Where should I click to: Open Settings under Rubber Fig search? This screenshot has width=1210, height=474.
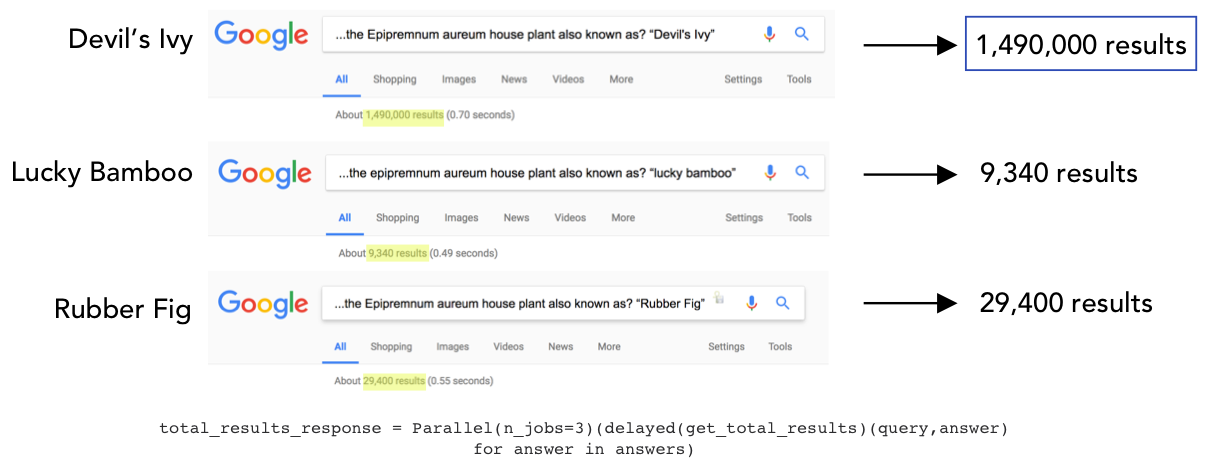[726, 347]
